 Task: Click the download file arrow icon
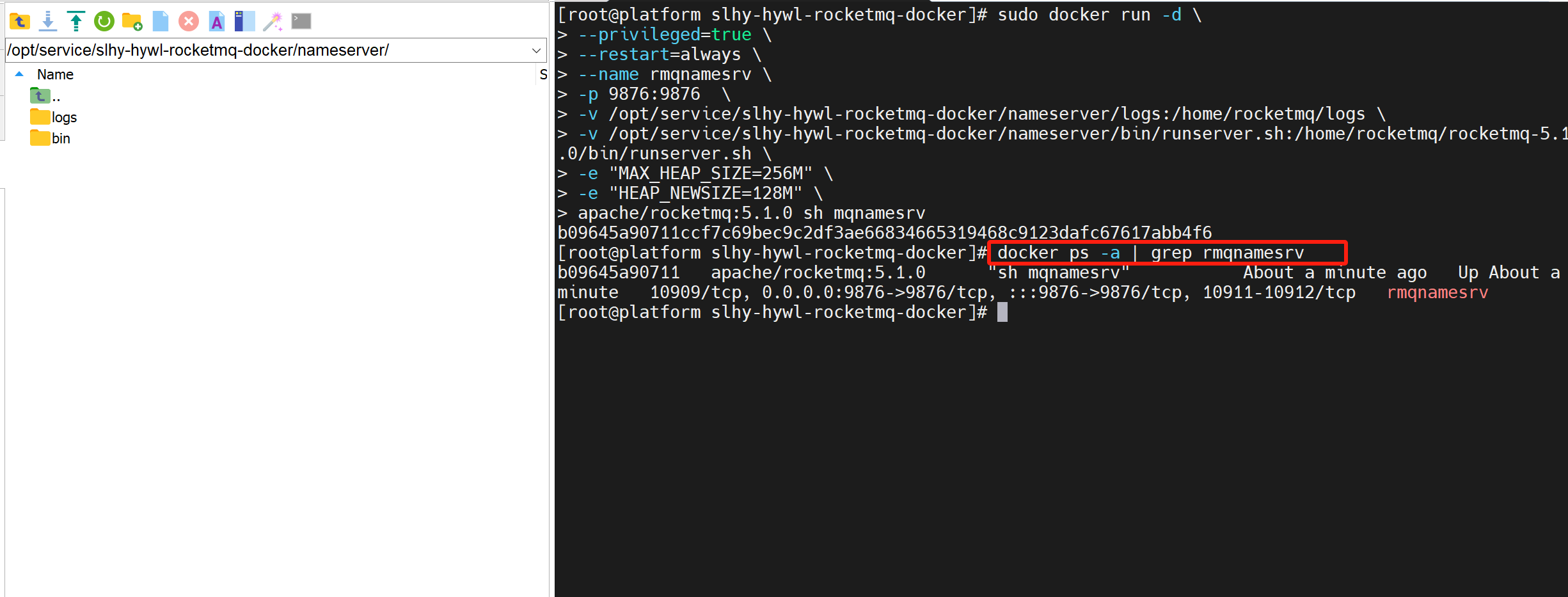coord(48,22)
